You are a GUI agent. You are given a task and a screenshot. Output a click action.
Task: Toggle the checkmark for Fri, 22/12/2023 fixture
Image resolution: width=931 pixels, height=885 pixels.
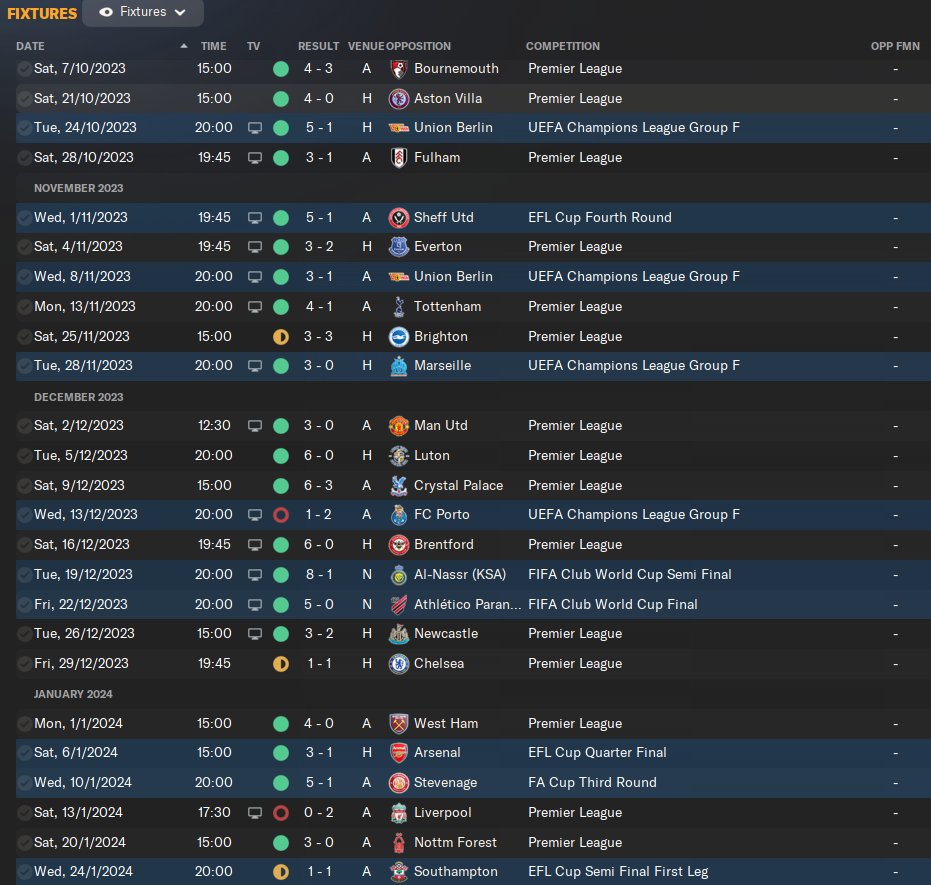pyautogui.click(x=24, y=605)
